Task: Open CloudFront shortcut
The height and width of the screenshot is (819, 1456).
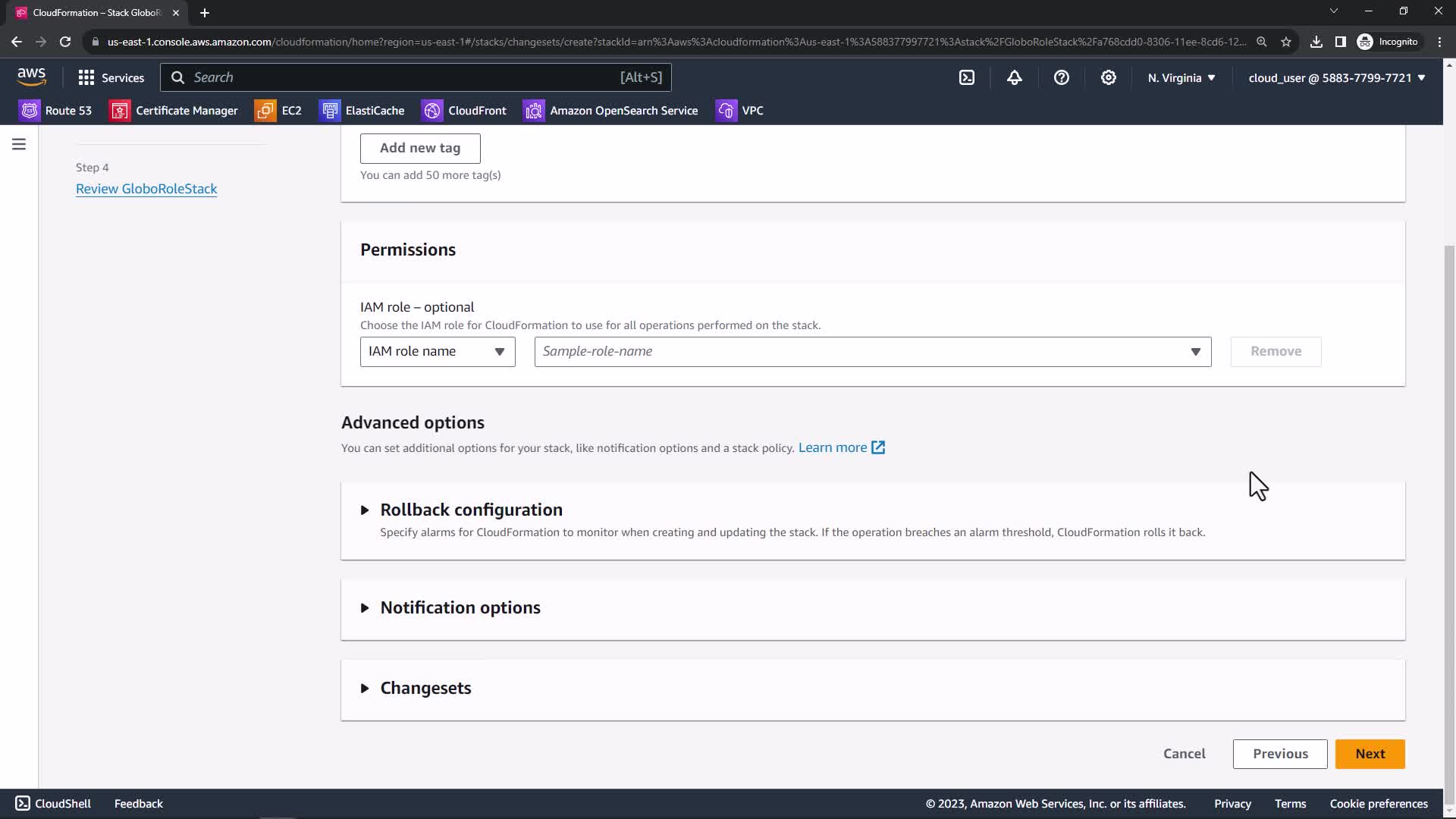Action: pyautogui.click(x=464, y=111)
